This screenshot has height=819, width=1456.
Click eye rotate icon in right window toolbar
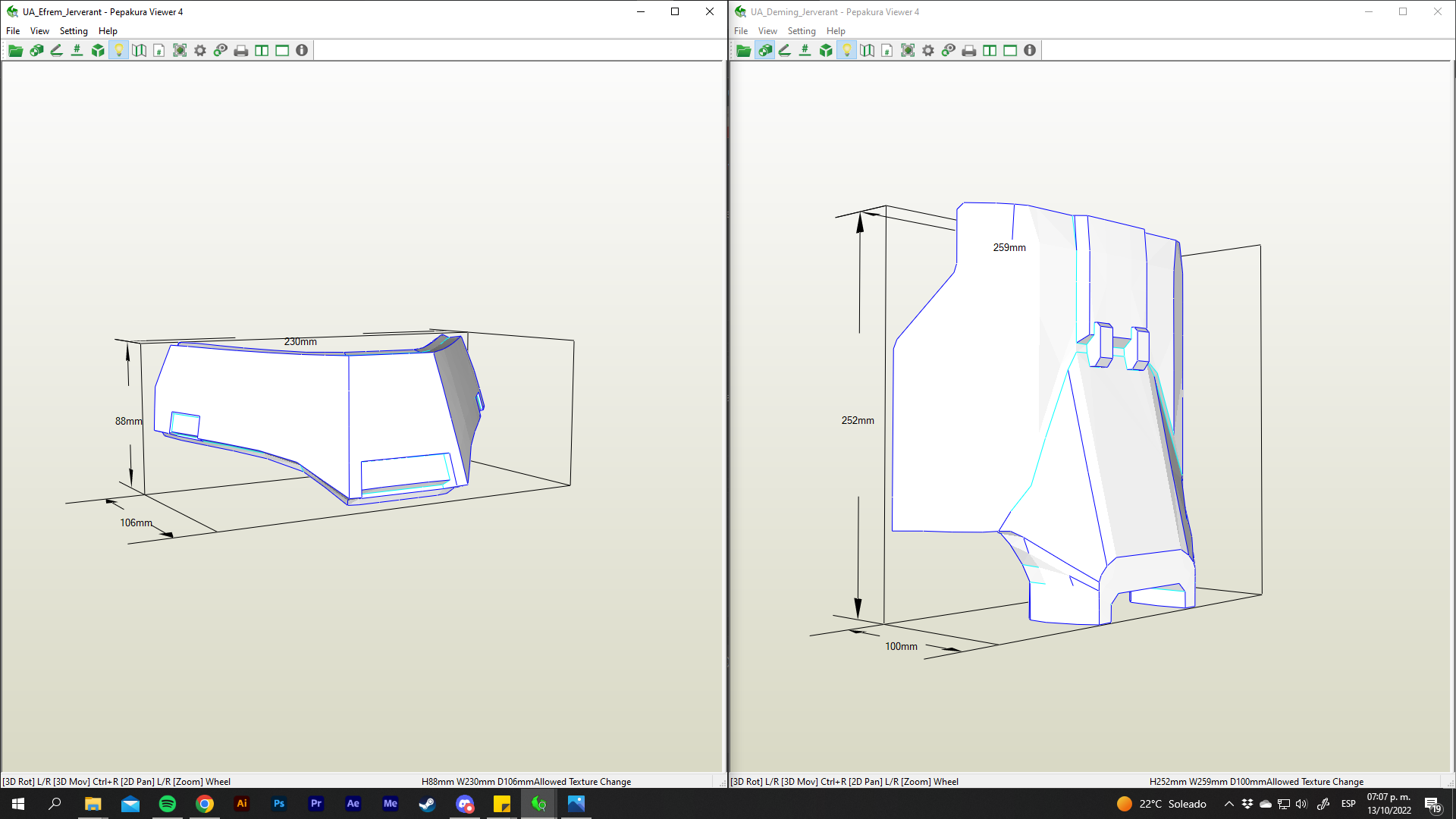click(949, 51)
